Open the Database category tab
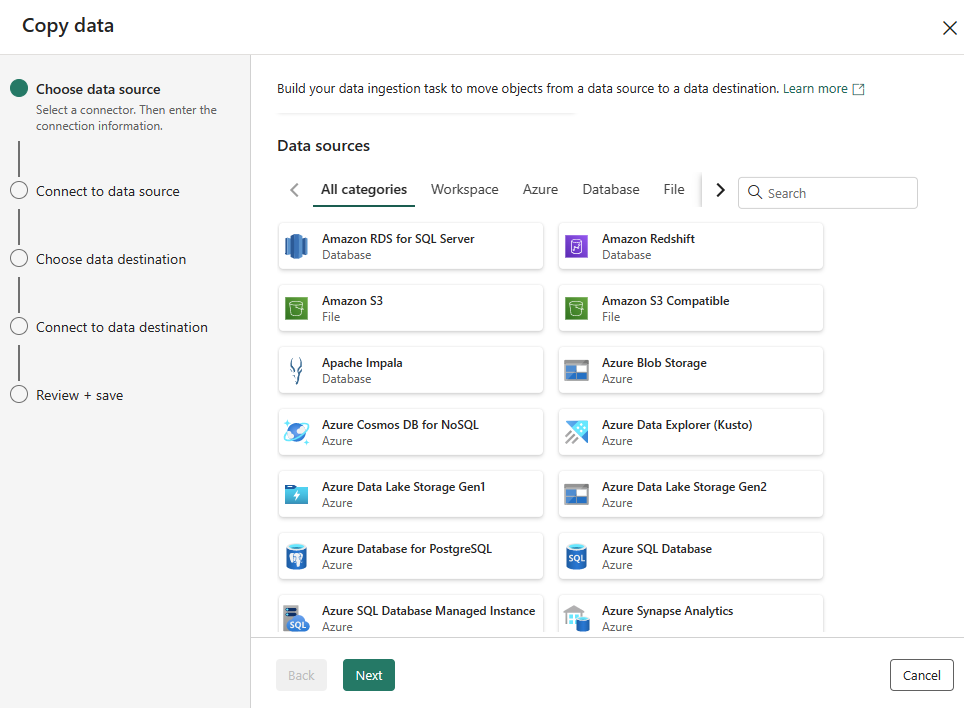964x708 pixels. click(x=610, y=189)
